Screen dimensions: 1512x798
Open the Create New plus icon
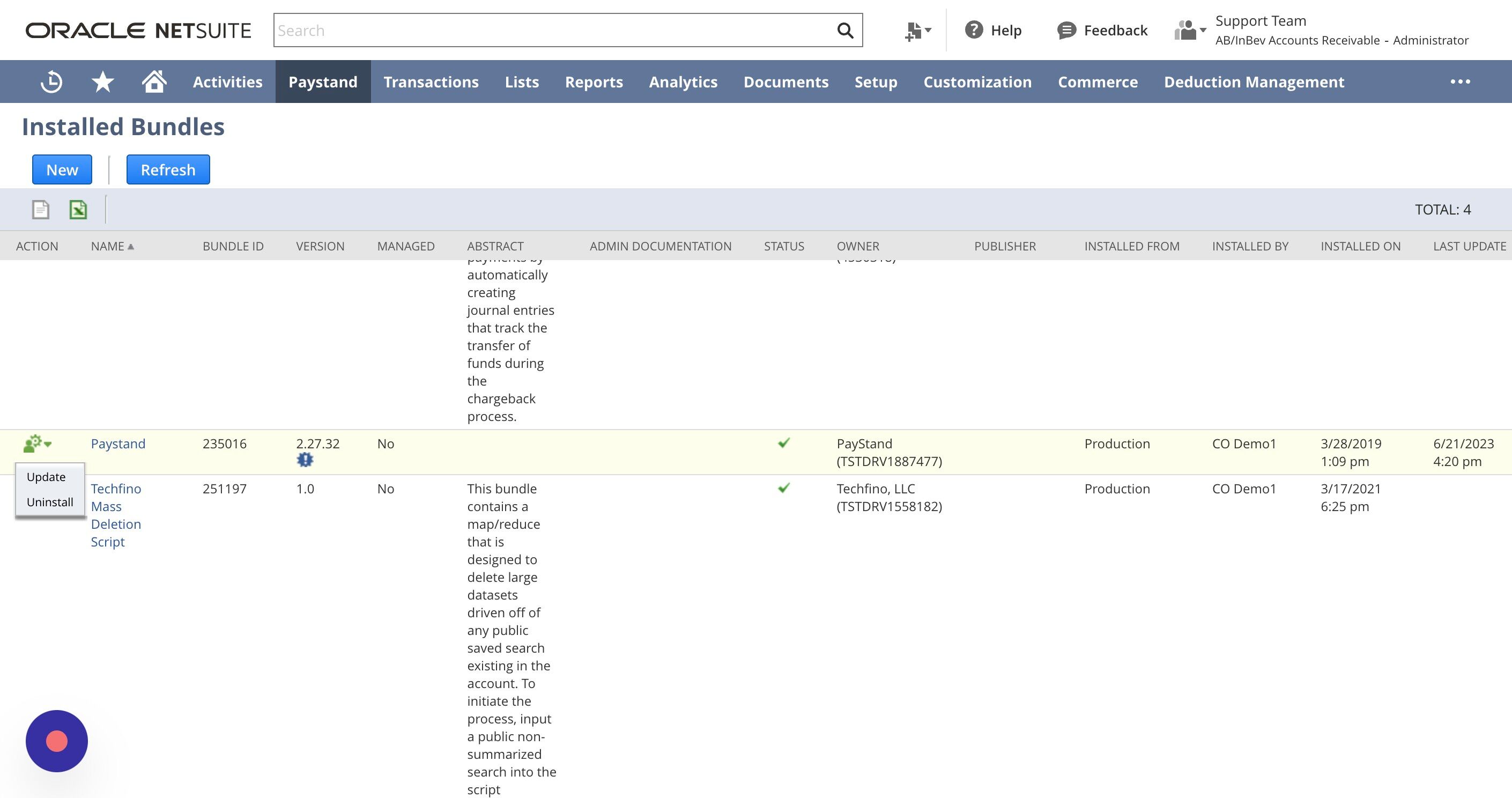(x=913, y=31)
